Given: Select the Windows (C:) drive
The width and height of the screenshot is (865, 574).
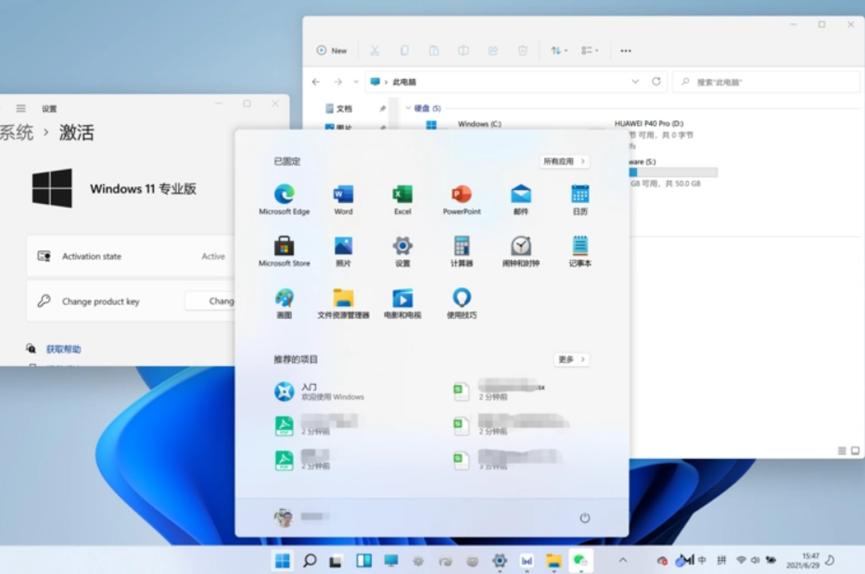Looking at the screenshot, I should pyautogui.click(x=479, y=124).
